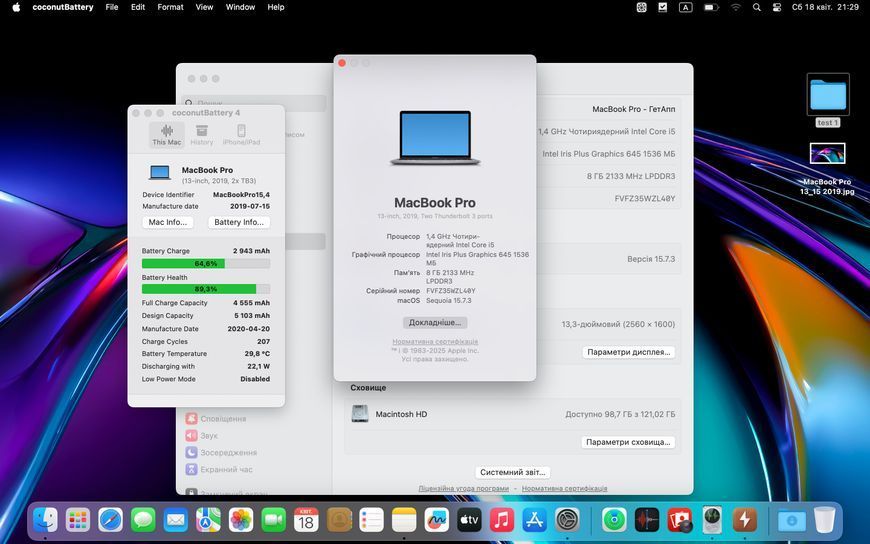Image resolution: width=870 pixels, height=544 pixels.
Task: Open Calendar showing 18 in dock
Action: coord(306,520)
